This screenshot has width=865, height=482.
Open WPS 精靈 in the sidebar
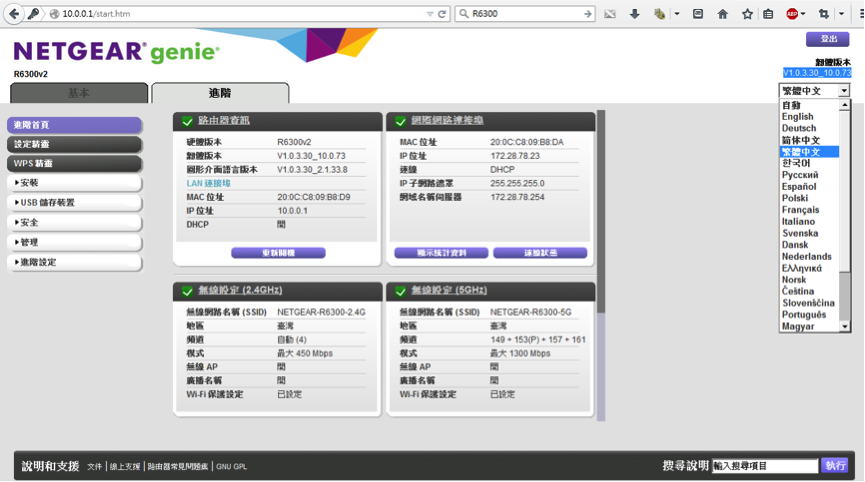click(x=74, y=164)
